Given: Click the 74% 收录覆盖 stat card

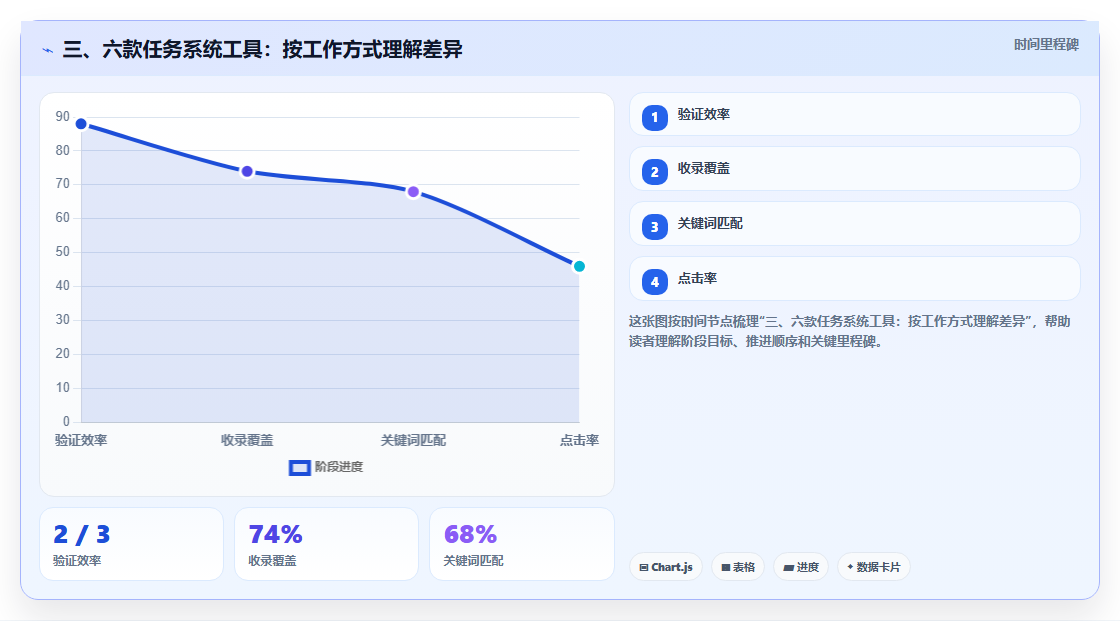Looking at the screenshot, I should [326, 545].
